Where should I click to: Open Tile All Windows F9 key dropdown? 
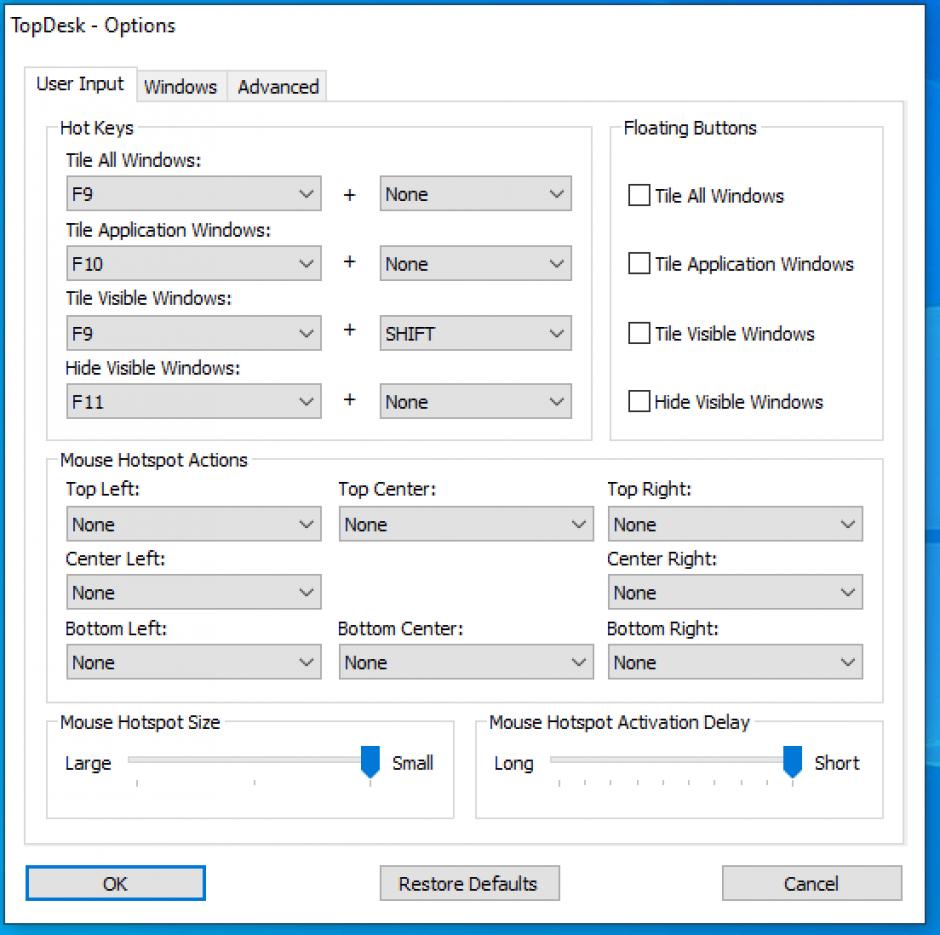[x=194, y=194]
